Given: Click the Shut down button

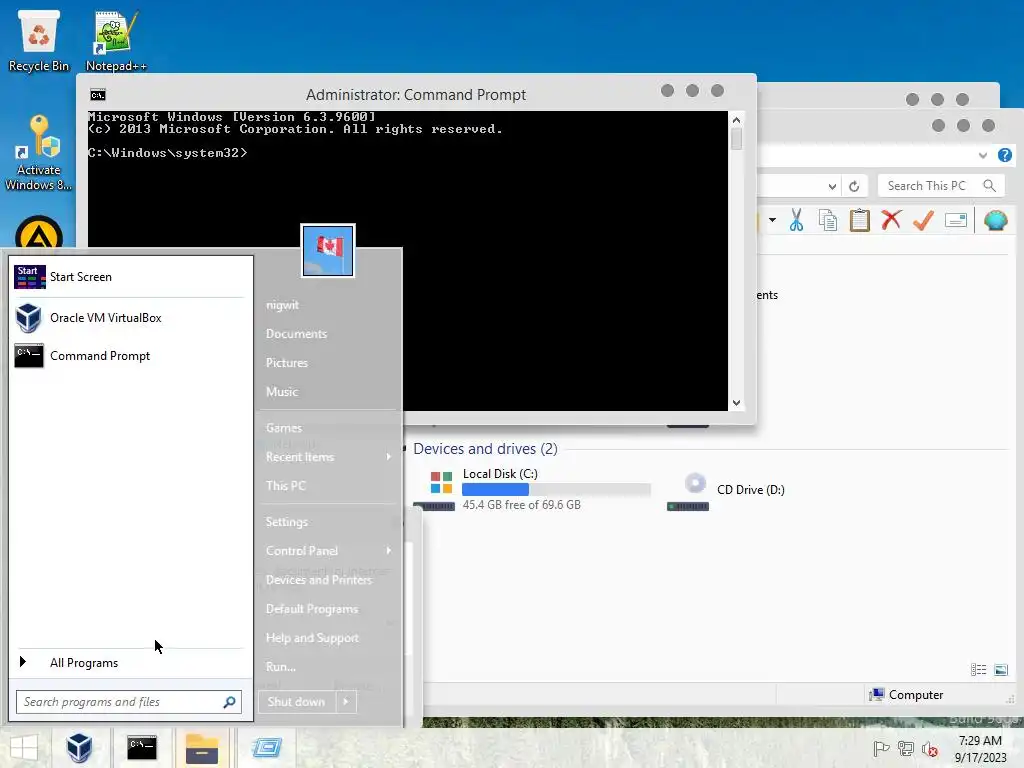Looking at the screenshot, I should (297, 702).
